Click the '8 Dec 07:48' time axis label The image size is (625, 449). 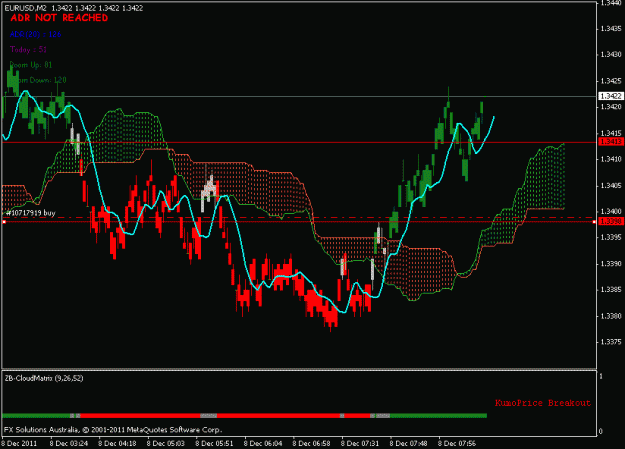(409, 443)
